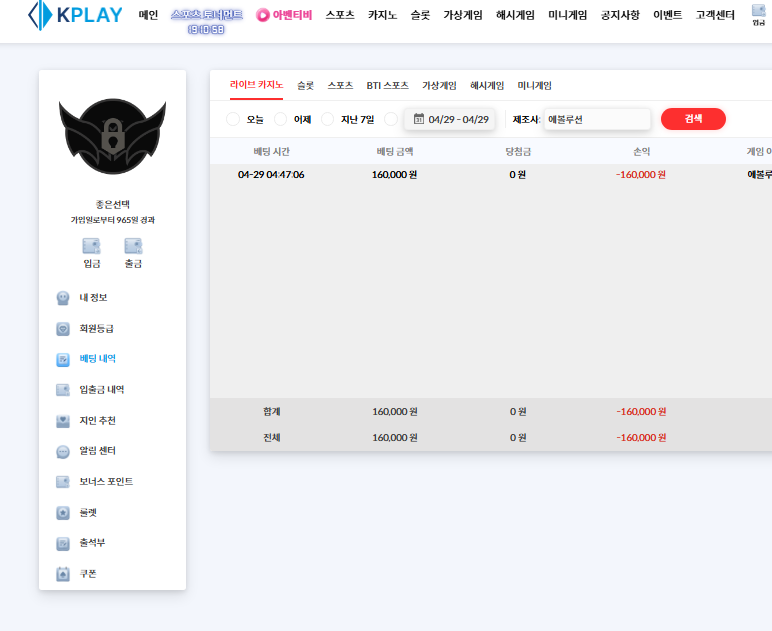Click the 룰렛 roulette icon
This screenshot has width=772, height=631.
[63, 513]
